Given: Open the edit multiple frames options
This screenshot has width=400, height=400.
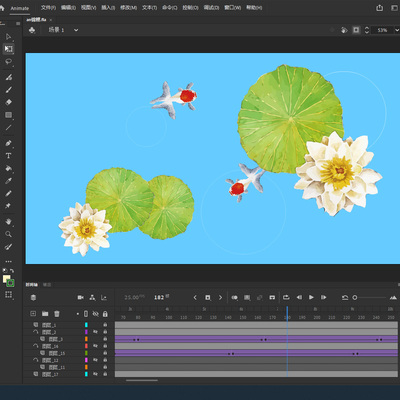Looking at the screenshot, I should tap(247, 297).
